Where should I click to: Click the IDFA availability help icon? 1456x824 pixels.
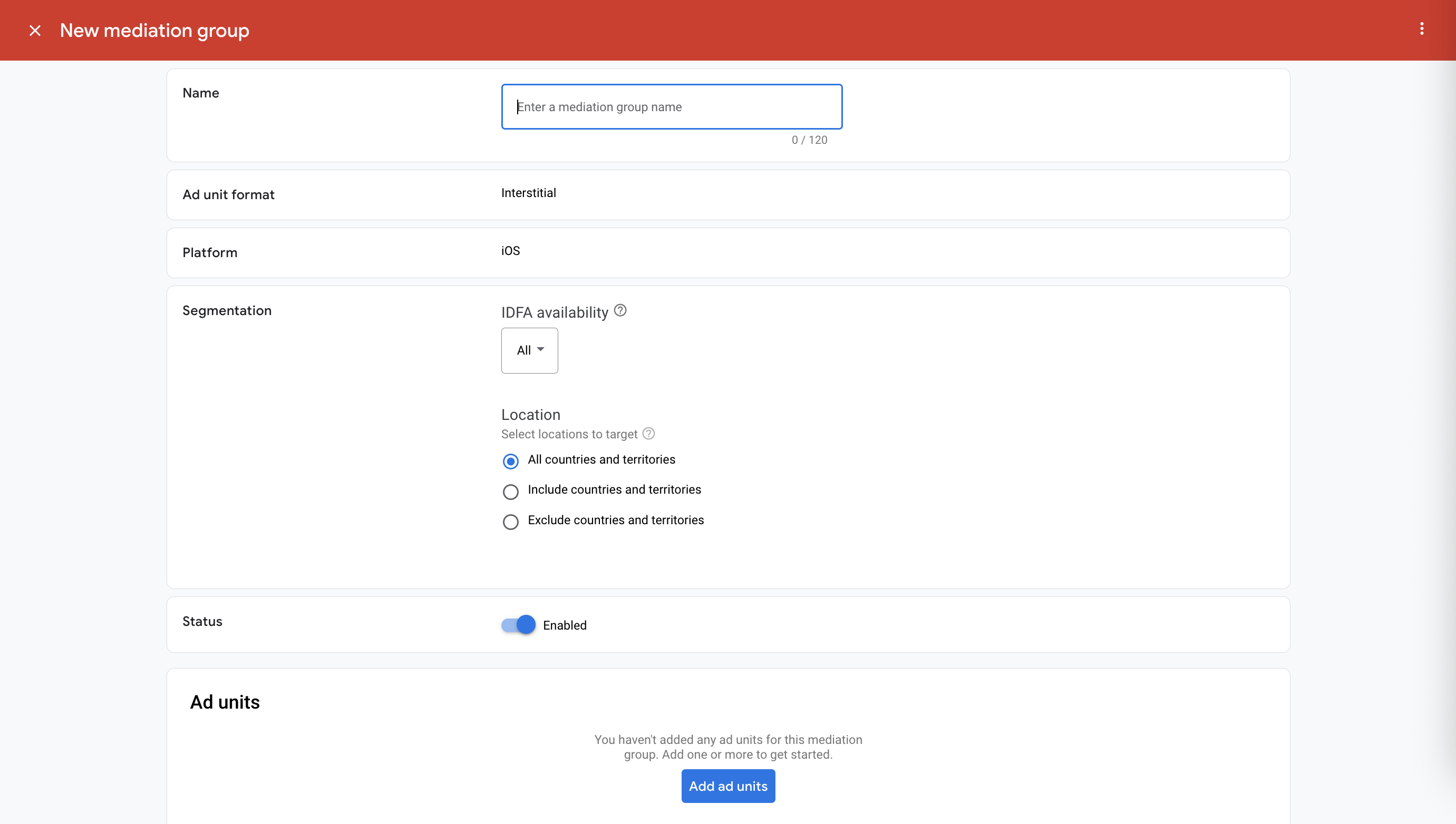(620, 310)
